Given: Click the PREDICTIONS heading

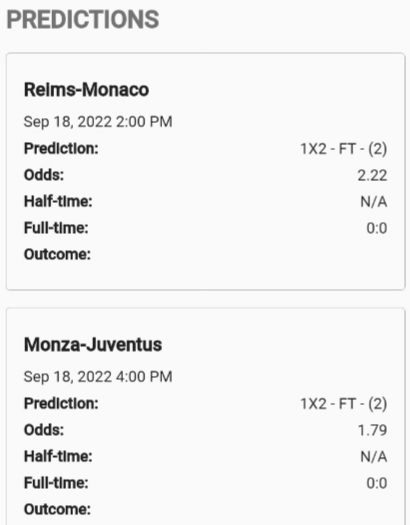Looking at the screenshot, I should 83,19.
